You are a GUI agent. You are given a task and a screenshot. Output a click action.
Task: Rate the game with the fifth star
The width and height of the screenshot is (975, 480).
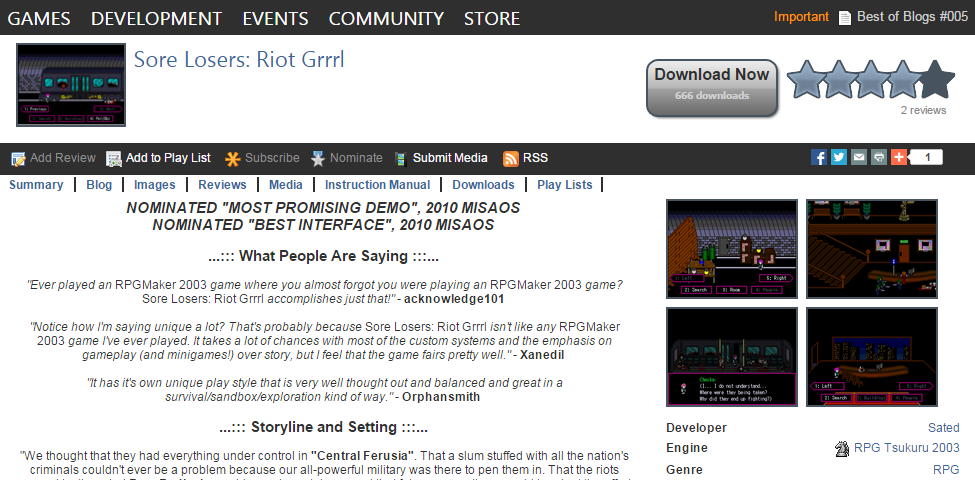tap(936, 79)
